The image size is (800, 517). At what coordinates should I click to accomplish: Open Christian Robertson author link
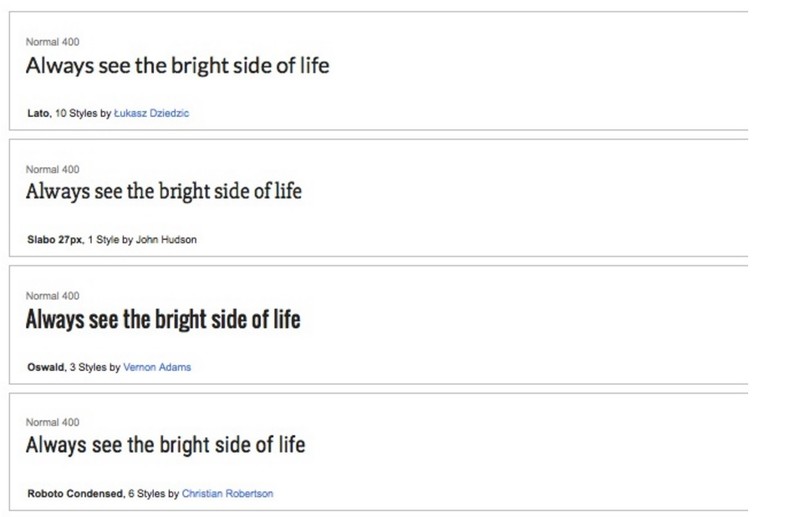[x=227, y=494]
